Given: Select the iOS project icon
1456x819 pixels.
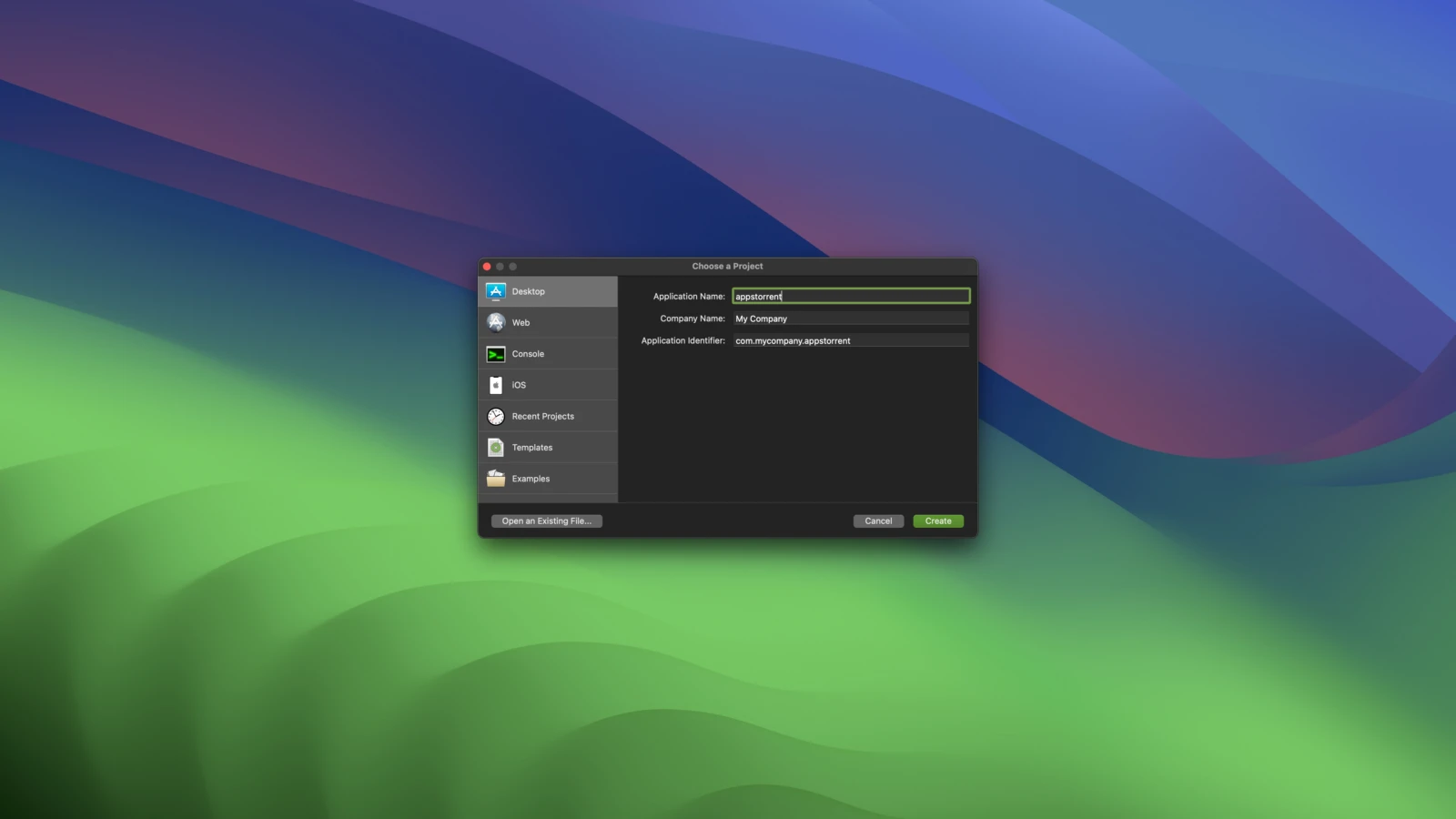Looking at the screenshot, I should 496,385.
